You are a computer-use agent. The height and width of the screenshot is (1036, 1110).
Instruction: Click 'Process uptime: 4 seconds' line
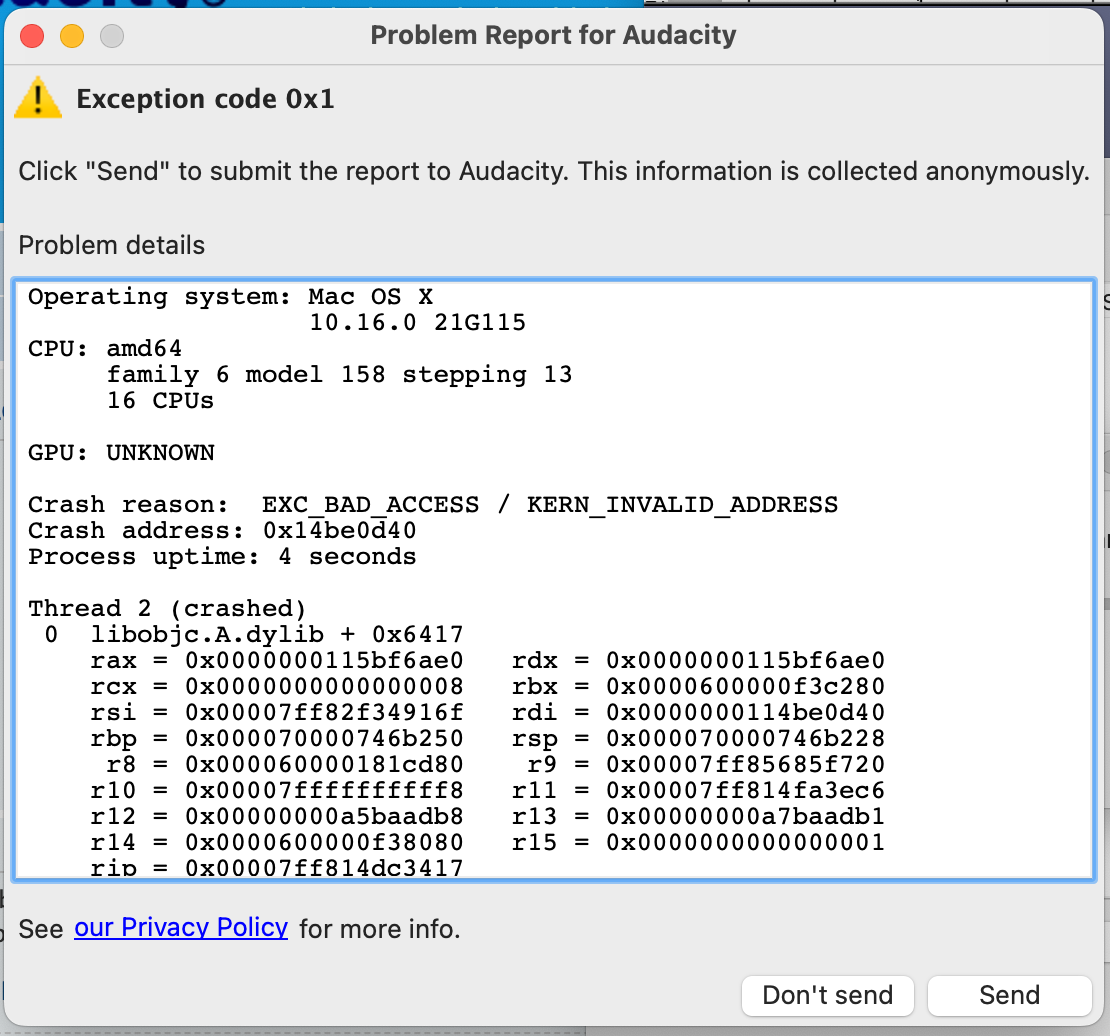[x=222, y=557]
